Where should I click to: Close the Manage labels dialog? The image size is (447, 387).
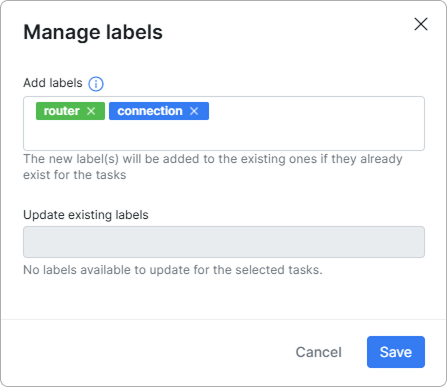click(x=421, y=24)
